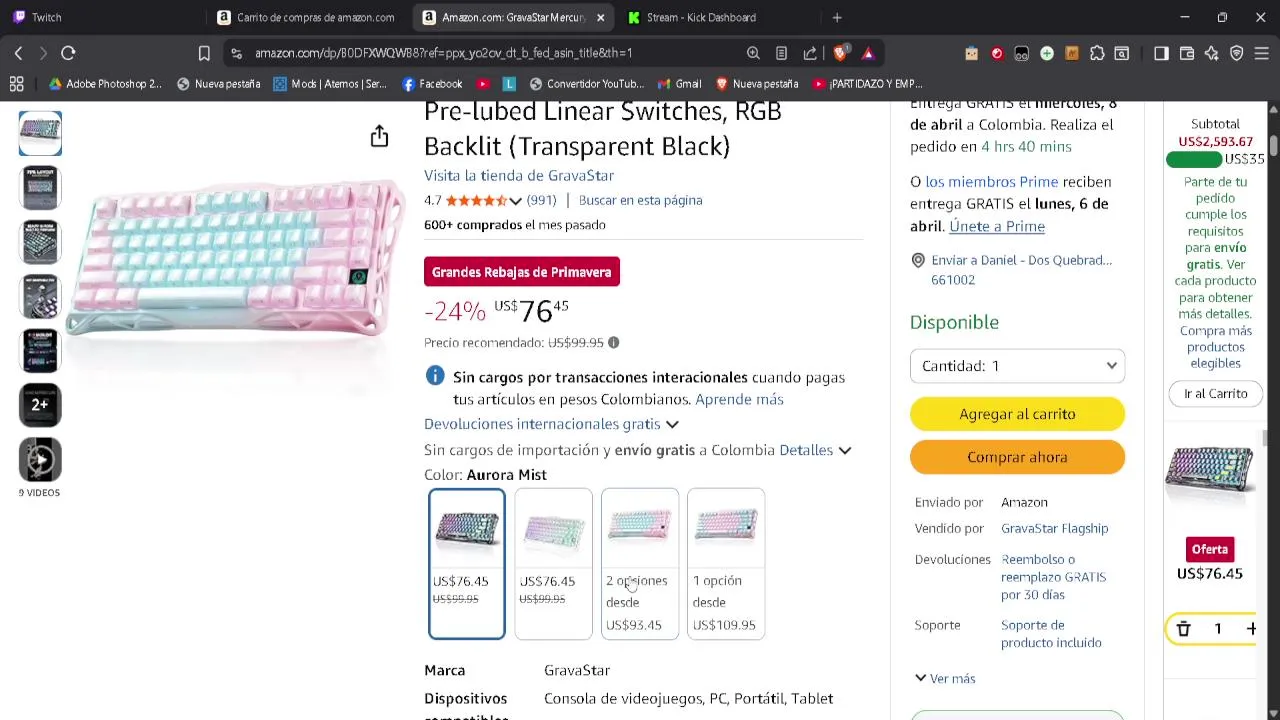This screenshot has height=720, width=1280.
Task: Click Agregar al carrito button
Action: [x=1017, y=414]
